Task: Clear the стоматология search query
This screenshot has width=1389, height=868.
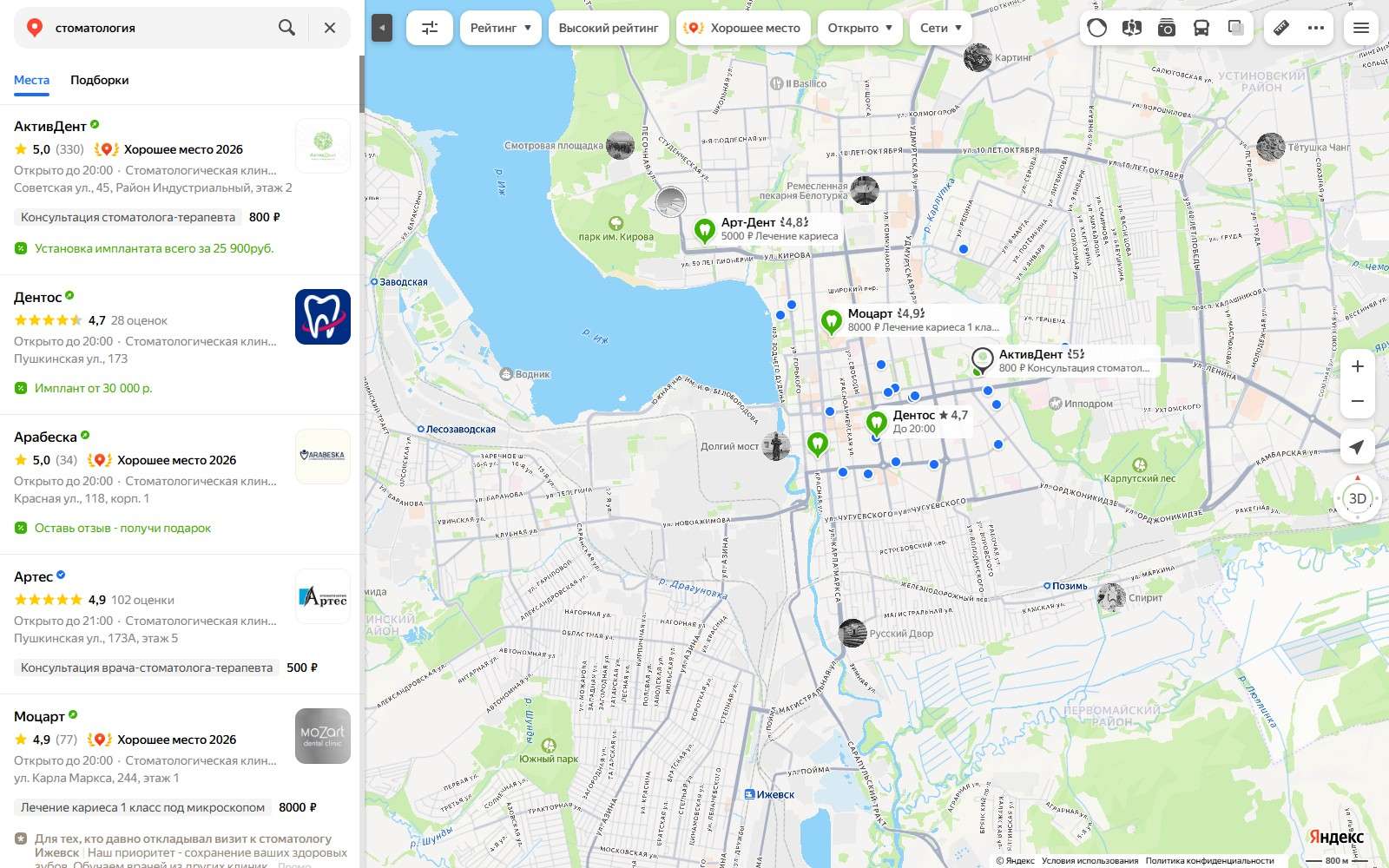Action: point(330,28)
